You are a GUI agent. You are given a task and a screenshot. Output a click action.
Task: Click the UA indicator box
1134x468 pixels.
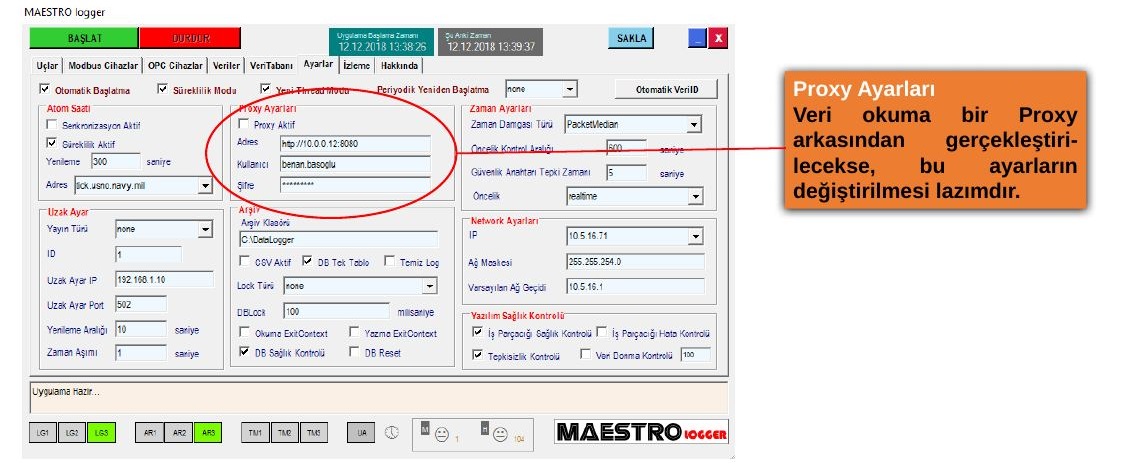coord(361,433)
